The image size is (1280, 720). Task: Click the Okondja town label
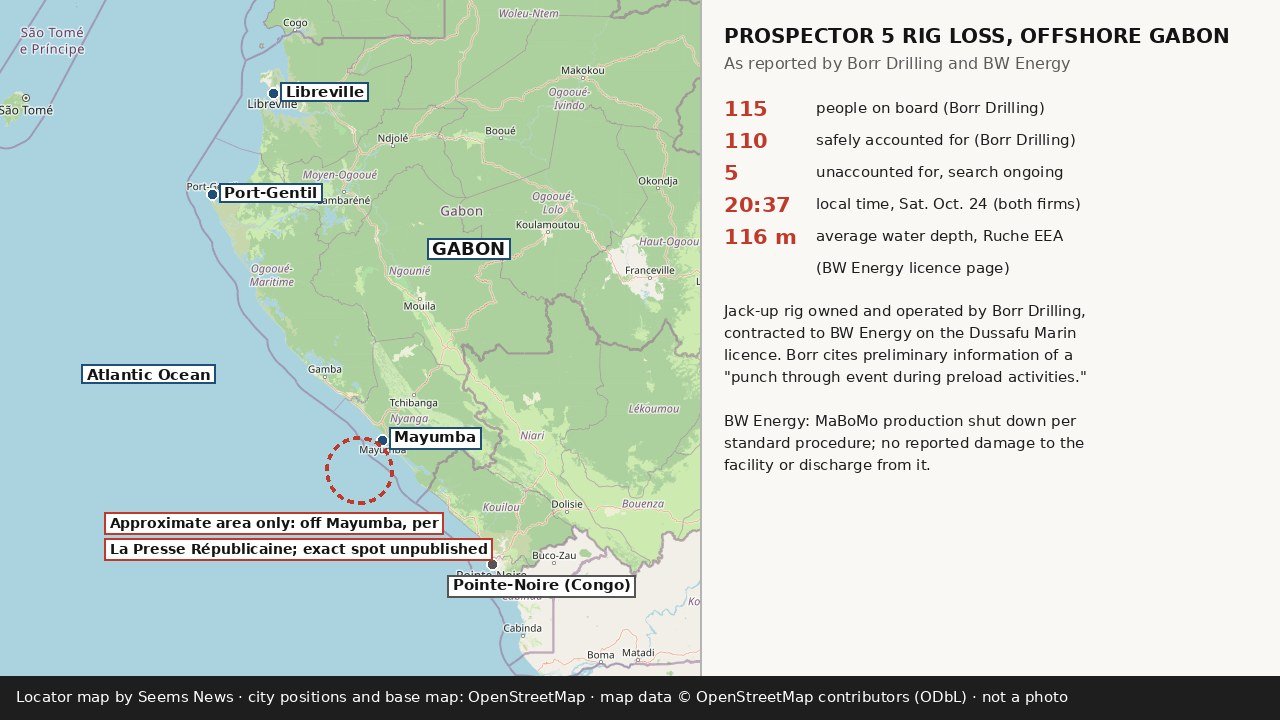(x=658, y=181)
